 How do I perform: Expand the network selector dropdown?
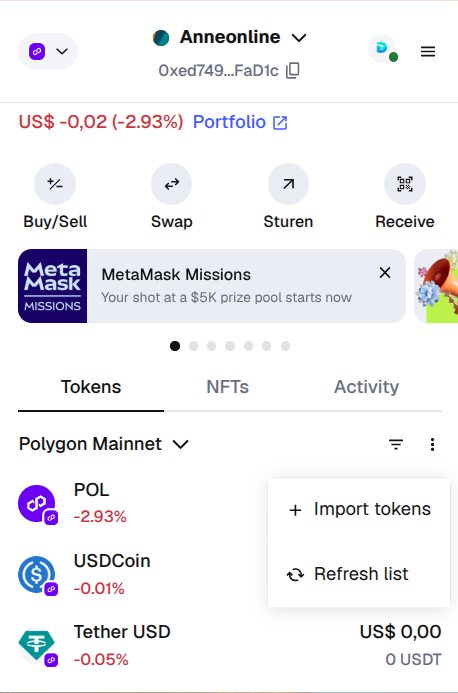(48, 51)
